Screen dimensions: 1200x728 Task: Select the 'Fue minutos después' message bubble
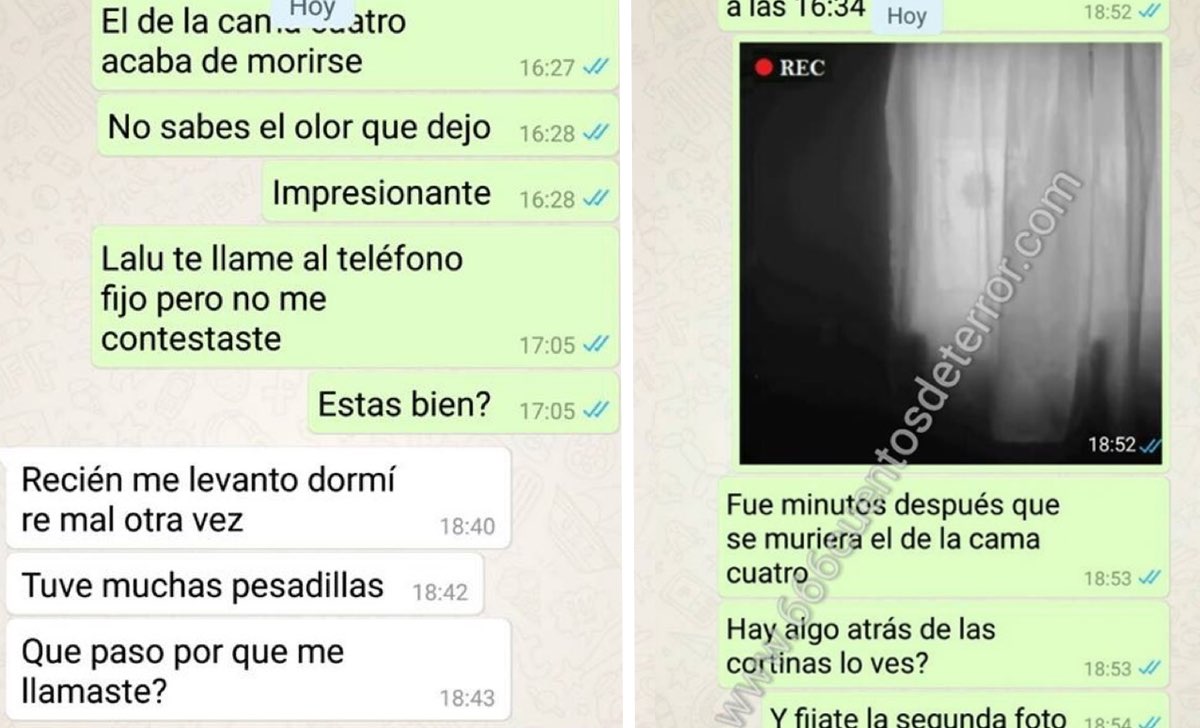944,538
